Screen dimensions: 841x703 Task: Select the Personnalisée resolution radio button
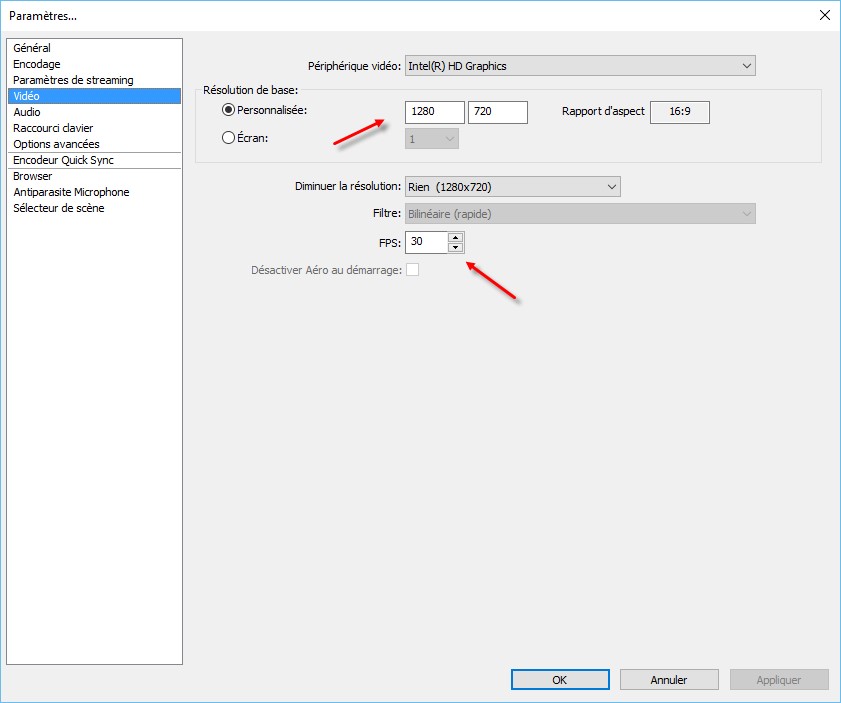[229, 110]
